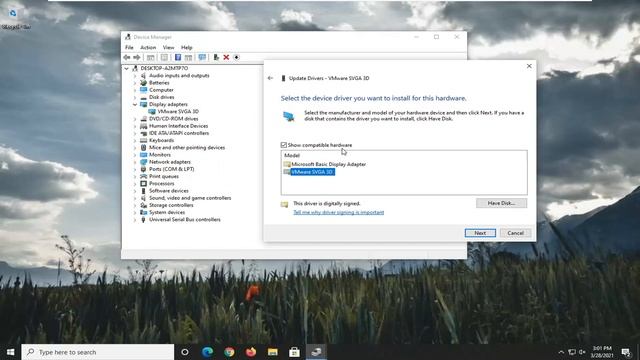Screen dimensions: 640x360
Task: Open 'Tell me why driver signing is important' link
Action: pos(338,212)
